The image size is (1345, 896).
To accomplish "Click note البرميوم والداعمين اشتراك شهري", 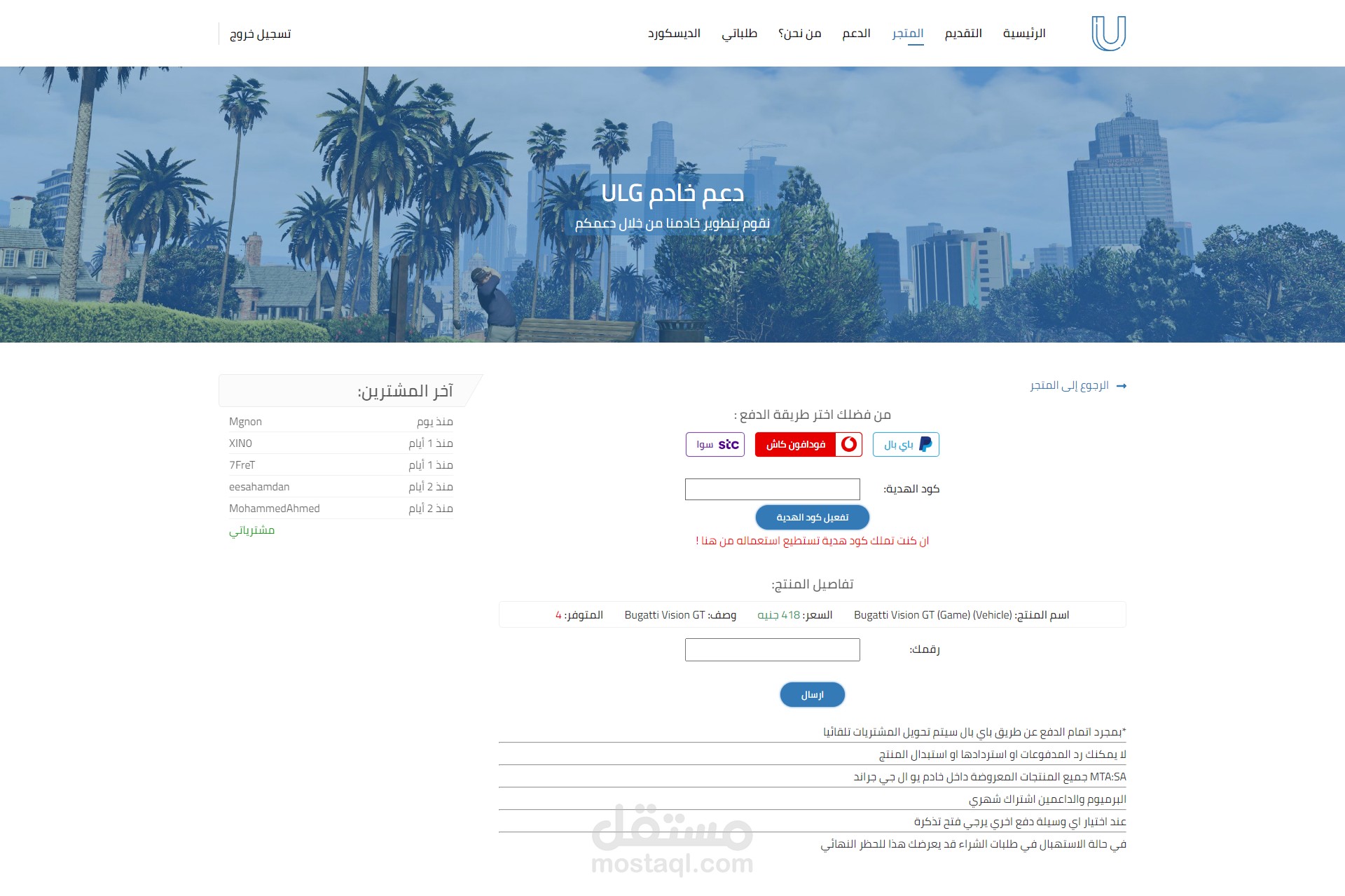I will 1047,799.
